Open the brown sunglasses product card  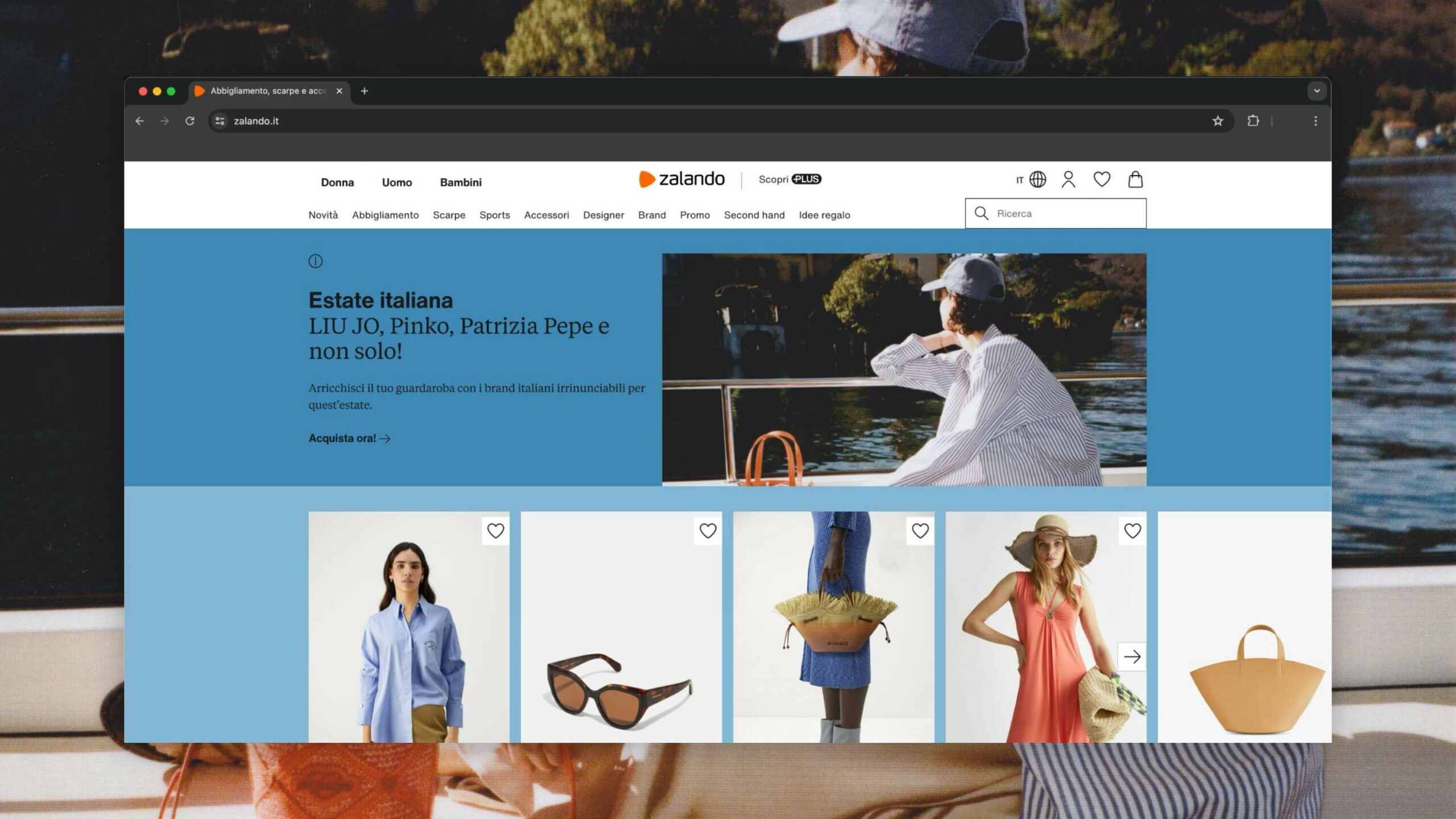click(621, 627)
